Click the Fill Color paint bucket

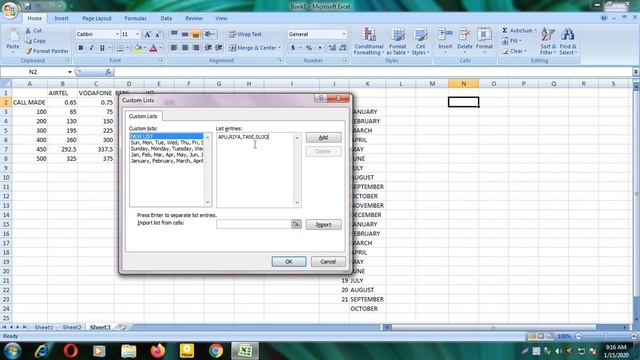138,48
